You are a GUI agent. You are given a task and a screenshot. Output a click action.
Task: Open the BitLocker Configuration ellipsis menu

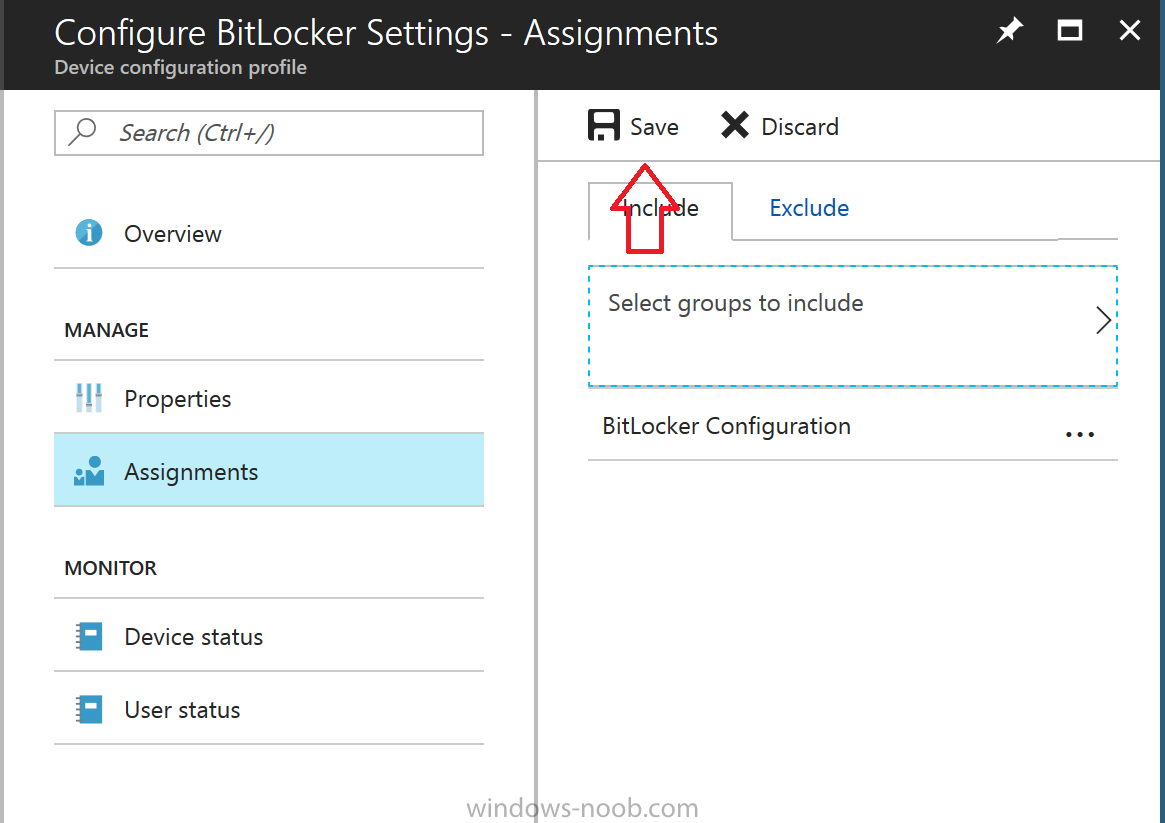1080,434
